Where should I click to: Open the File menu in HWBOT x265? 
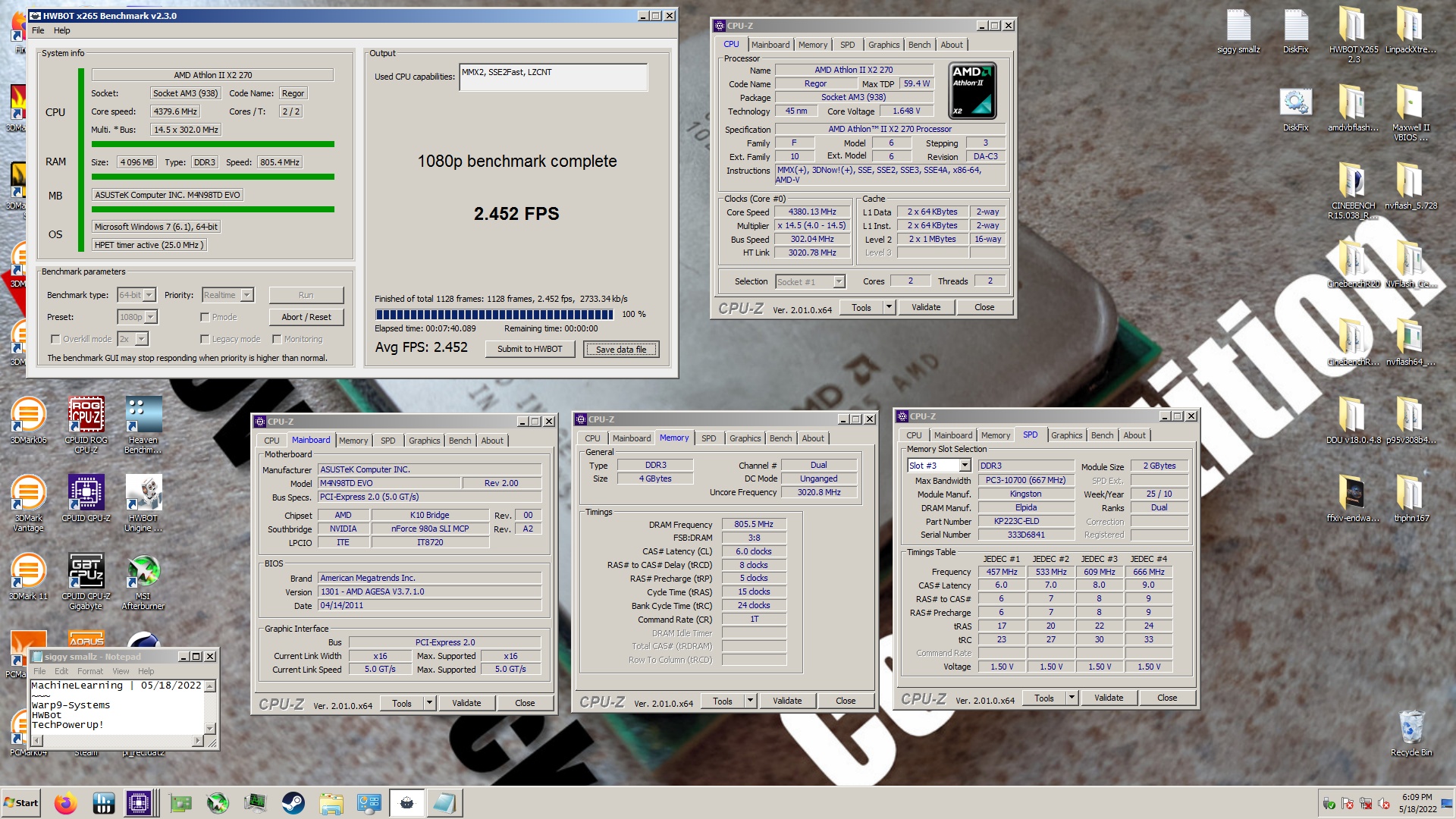pos(38,30)
